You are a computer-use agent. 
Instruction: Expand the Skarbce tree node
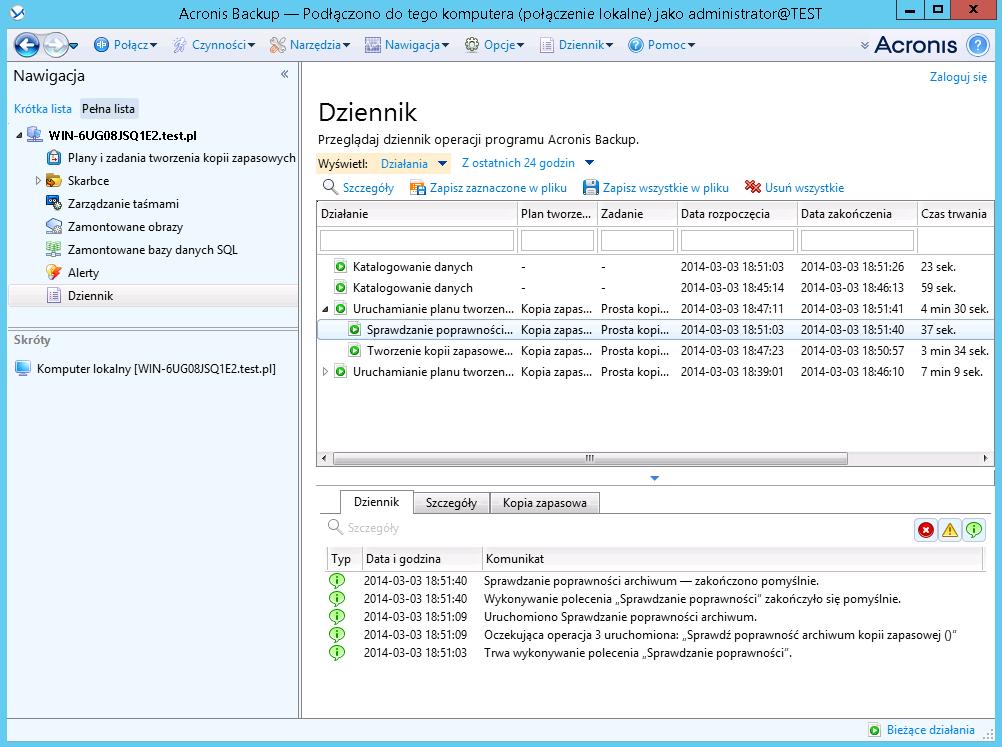(x=38, y=181)
